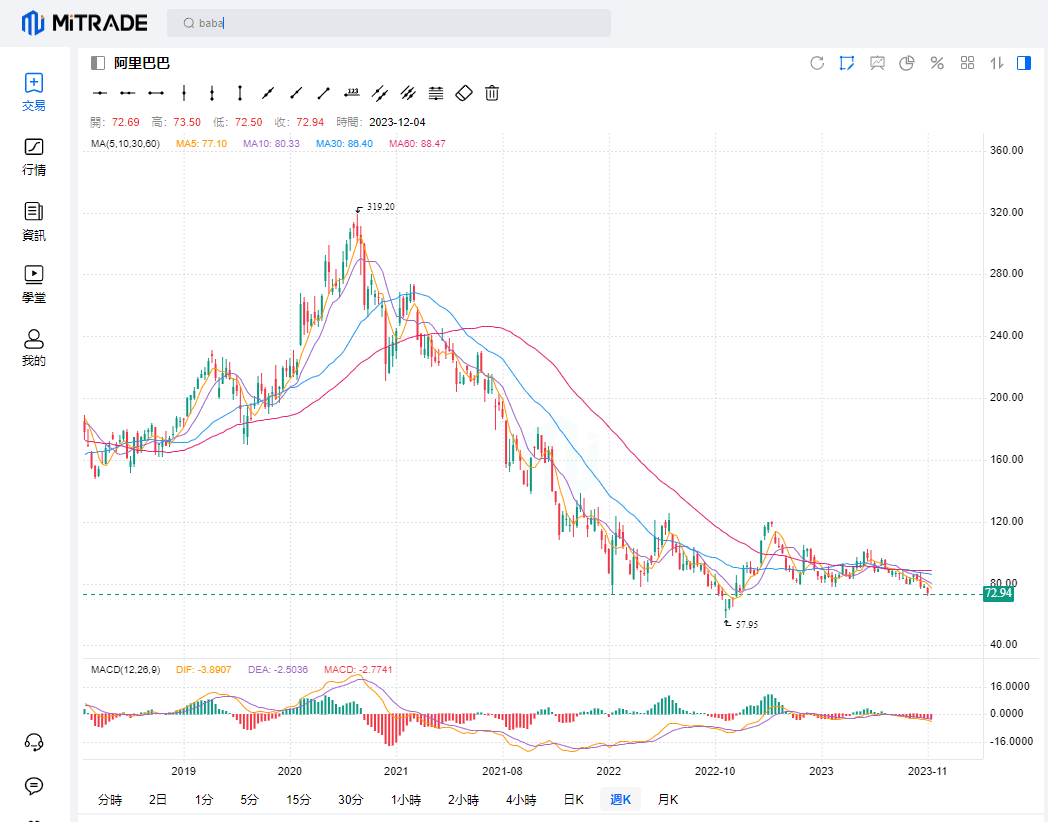Open 學堂 section in the sidebar
Image resolution: width=1048 pixels, height=822 pixels.
(34, 284)
